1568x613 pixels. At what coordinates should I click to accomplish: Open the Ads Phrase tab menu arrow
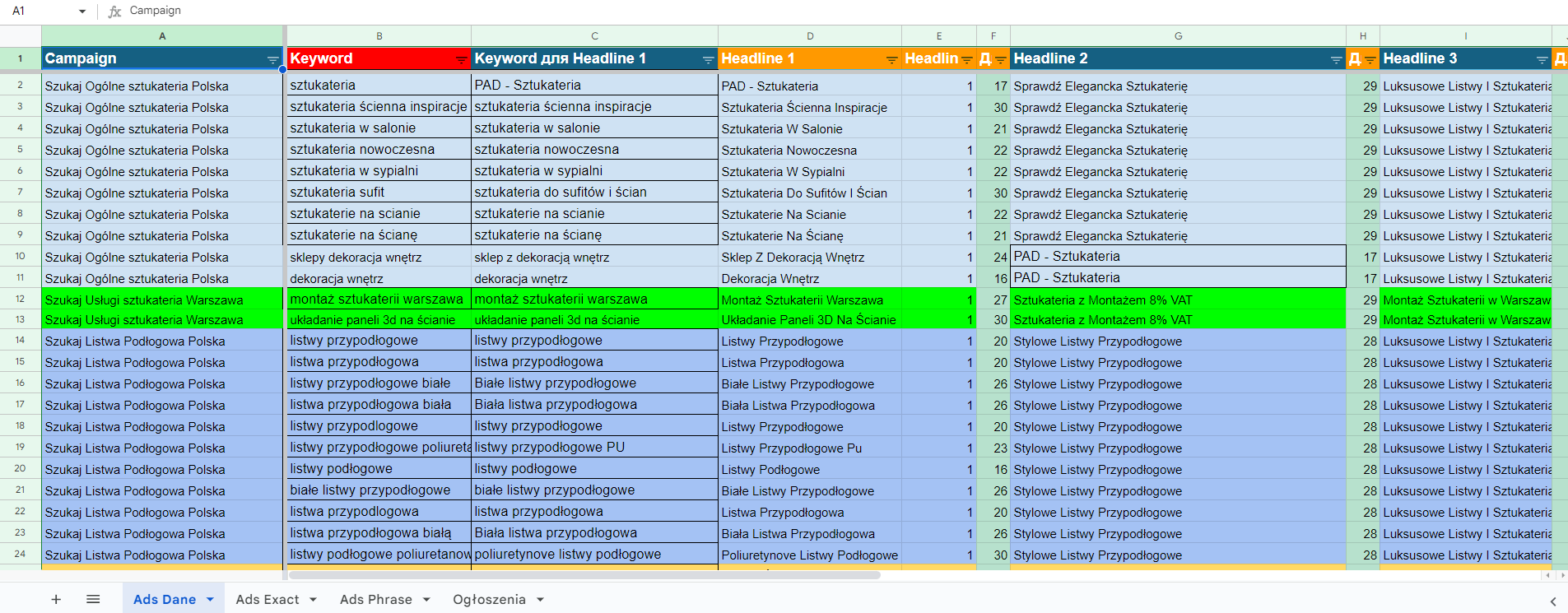click(426, 599)
